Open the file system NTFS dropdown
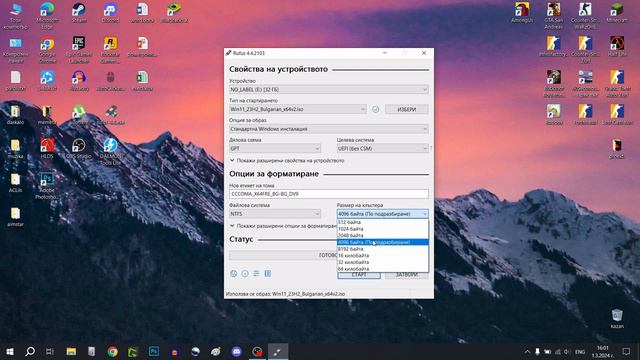The width and height of the screenshot is (640, 360). tap(275, 214)
